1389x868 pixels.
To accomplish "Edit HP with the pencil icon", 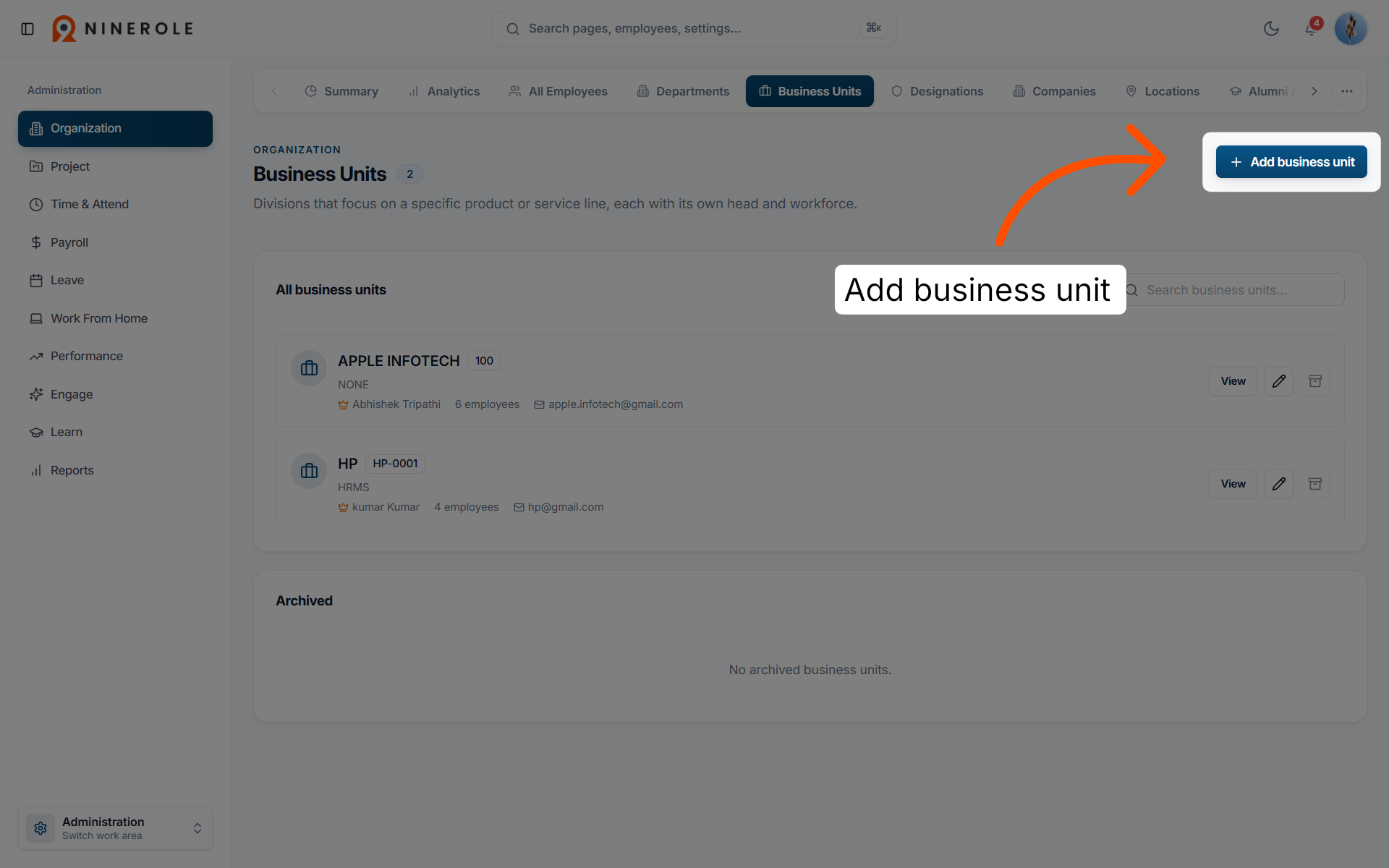I will click(x=1278, y=484).
